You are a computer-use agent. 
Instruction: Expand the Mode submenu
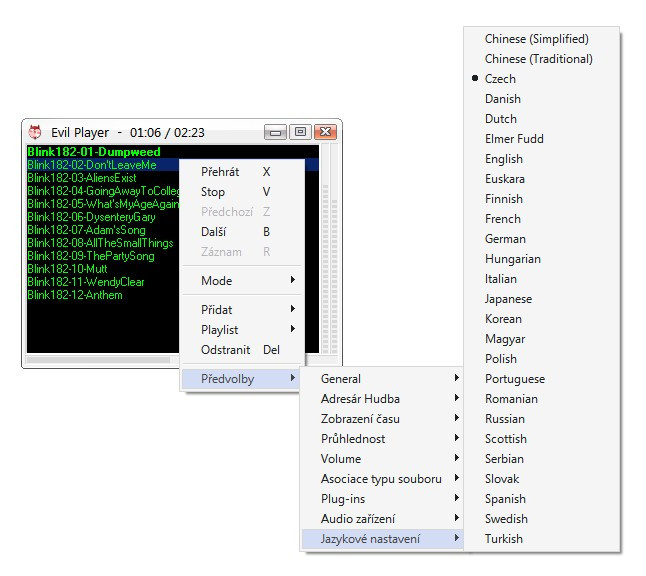click(242, 281)
